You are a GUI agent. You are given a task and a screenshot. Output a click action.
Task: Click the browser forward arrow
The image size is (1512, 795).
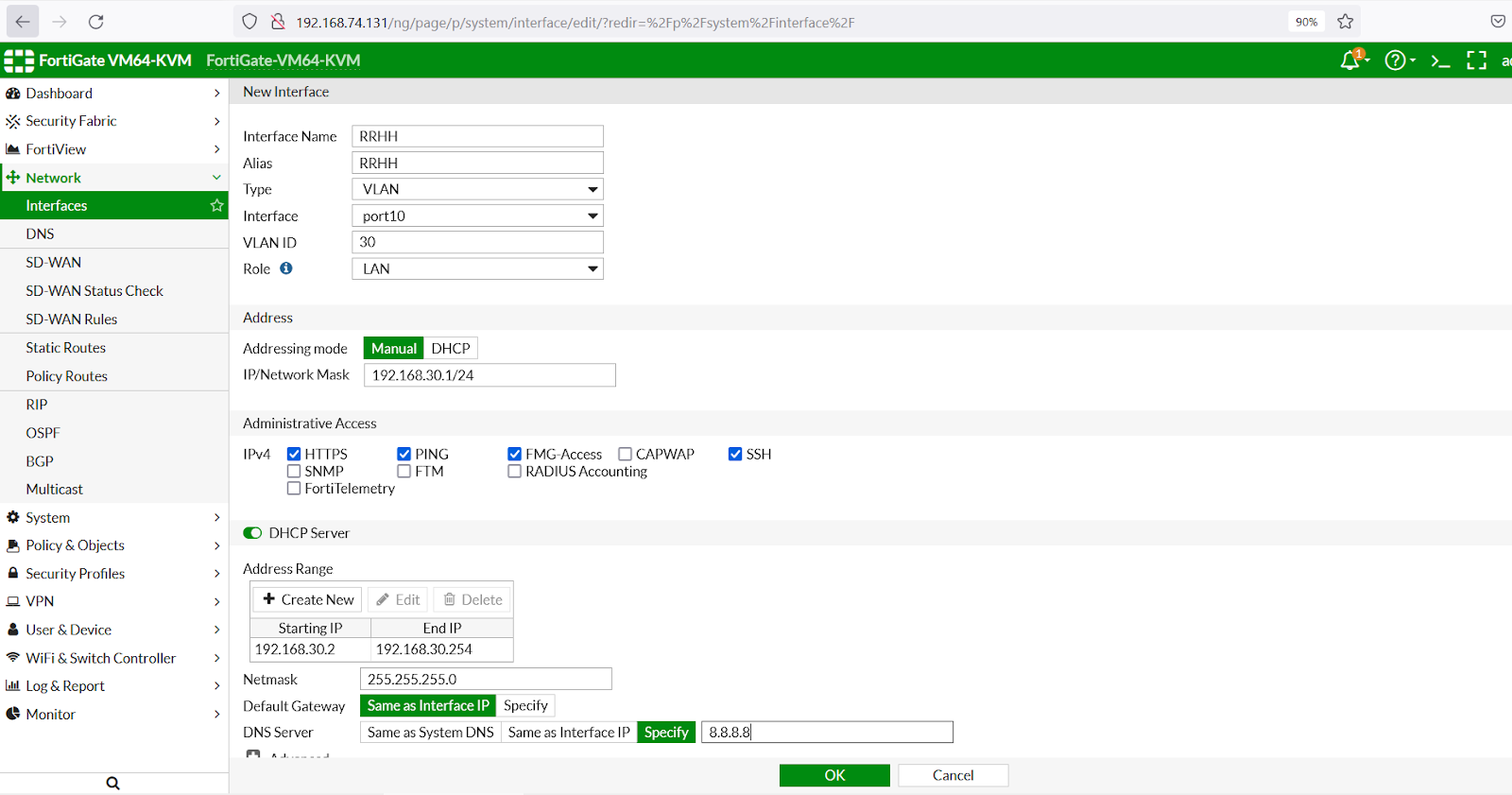pyautogui.click(x=60, y=22)
